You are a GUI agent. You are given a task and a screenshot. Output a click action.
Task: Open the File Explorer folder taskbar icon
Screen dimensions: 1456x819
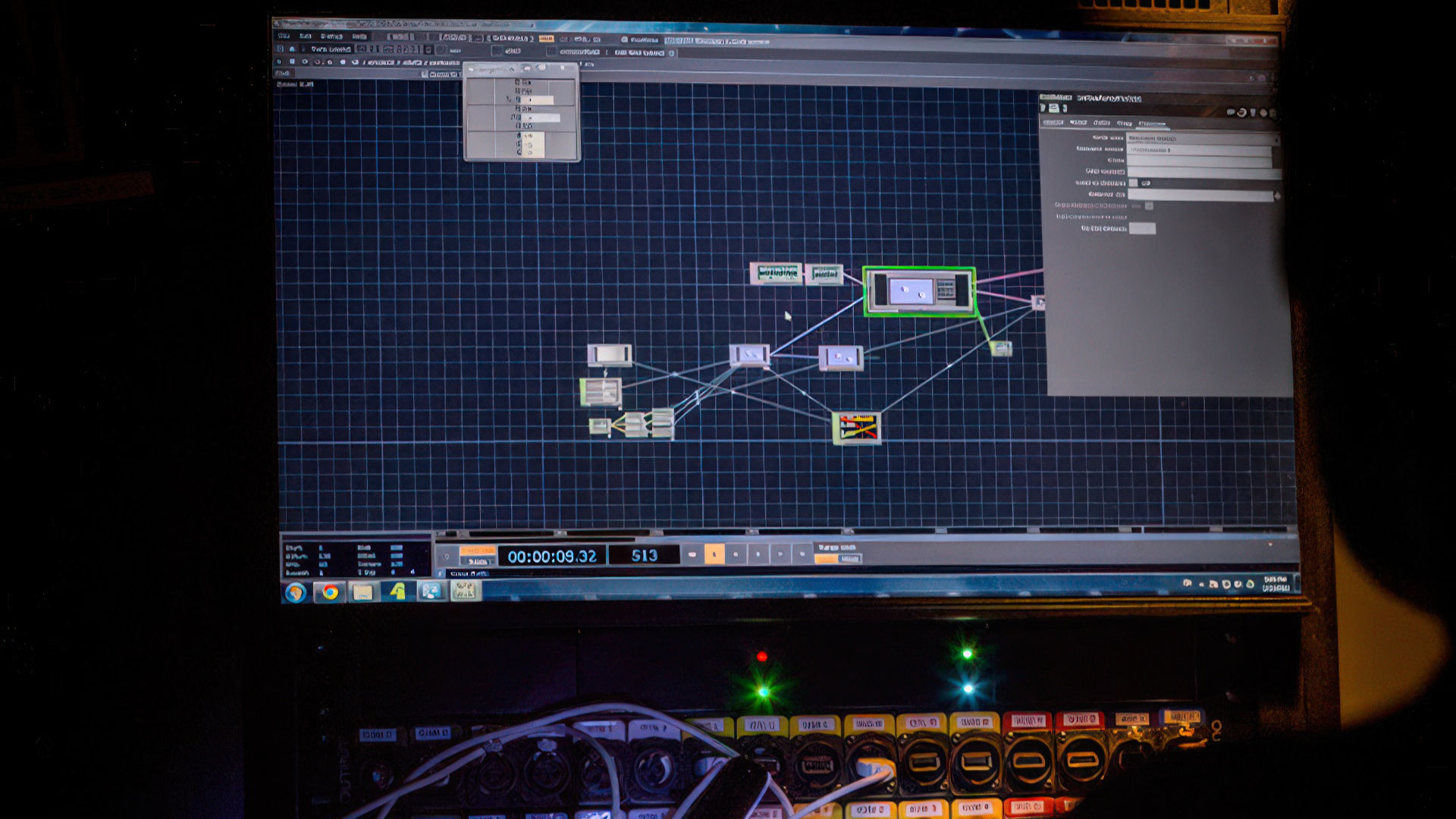tap(362, 592)
